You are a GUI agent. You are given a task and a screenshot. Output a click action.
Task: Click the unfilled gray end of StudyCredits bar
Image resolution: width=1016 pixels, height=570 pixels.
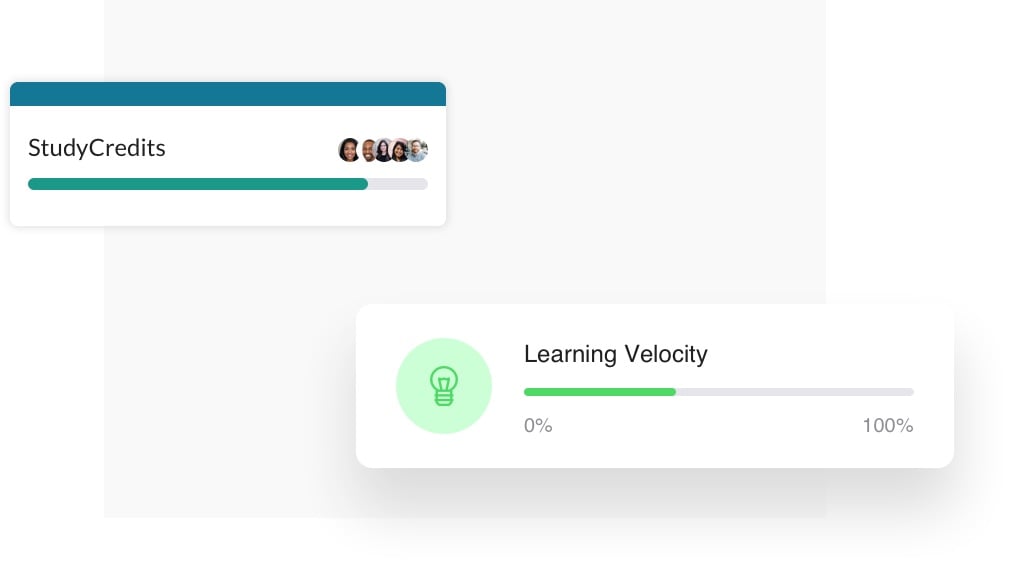[399, 184]
